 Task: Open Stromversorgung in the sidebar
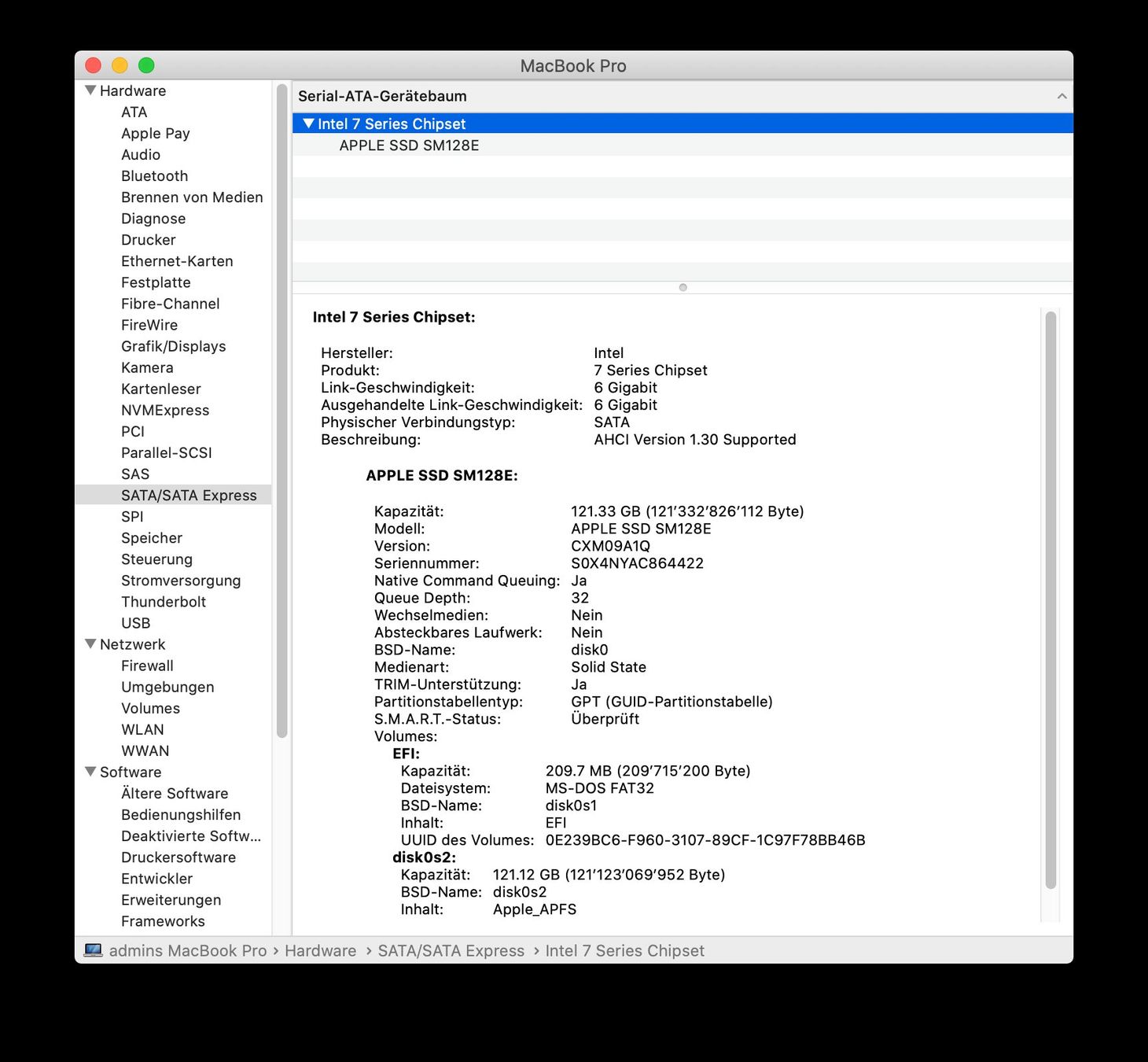pos(181,580)
